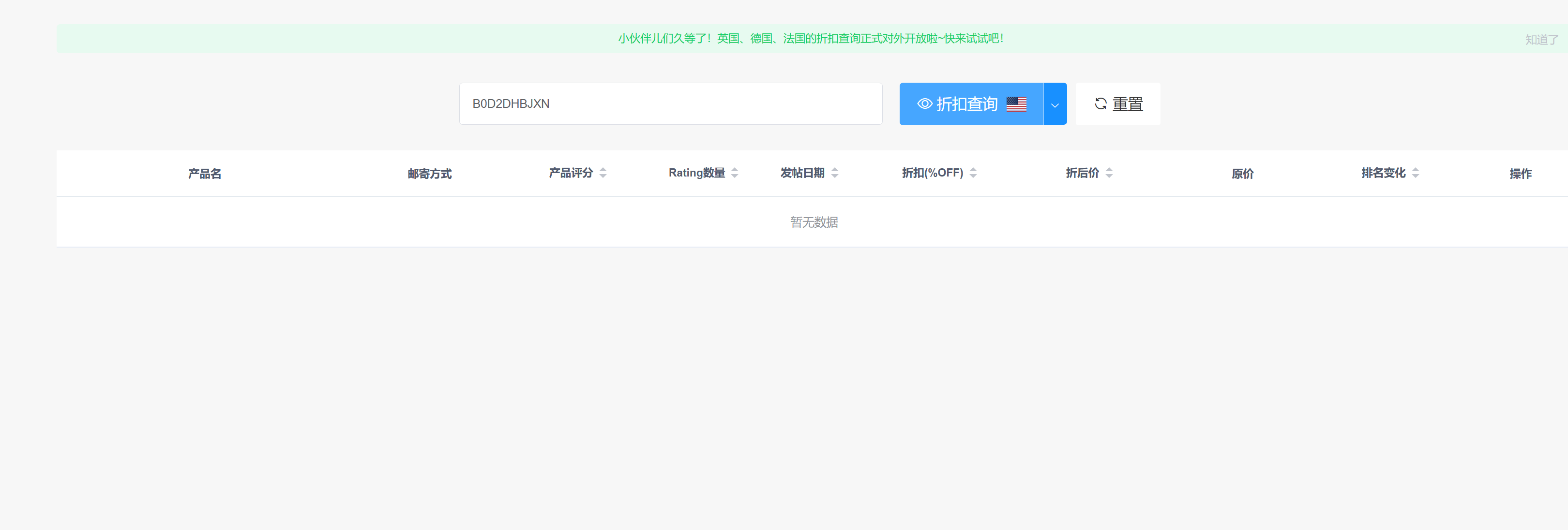Click the US flag icon on the query button
Screen dimensions: 1568x530
(1015, 103)
